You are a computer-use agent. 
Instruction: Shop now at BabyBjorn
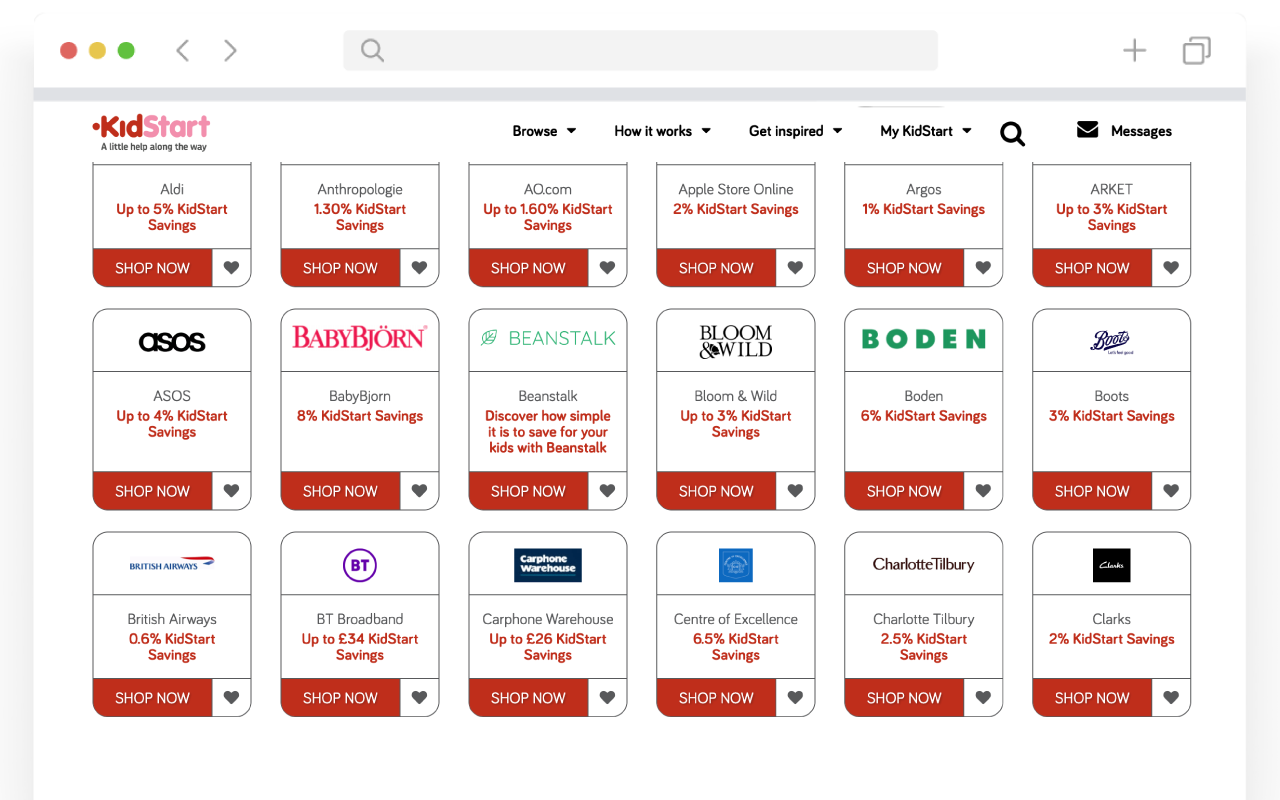(x=340, y=491)
